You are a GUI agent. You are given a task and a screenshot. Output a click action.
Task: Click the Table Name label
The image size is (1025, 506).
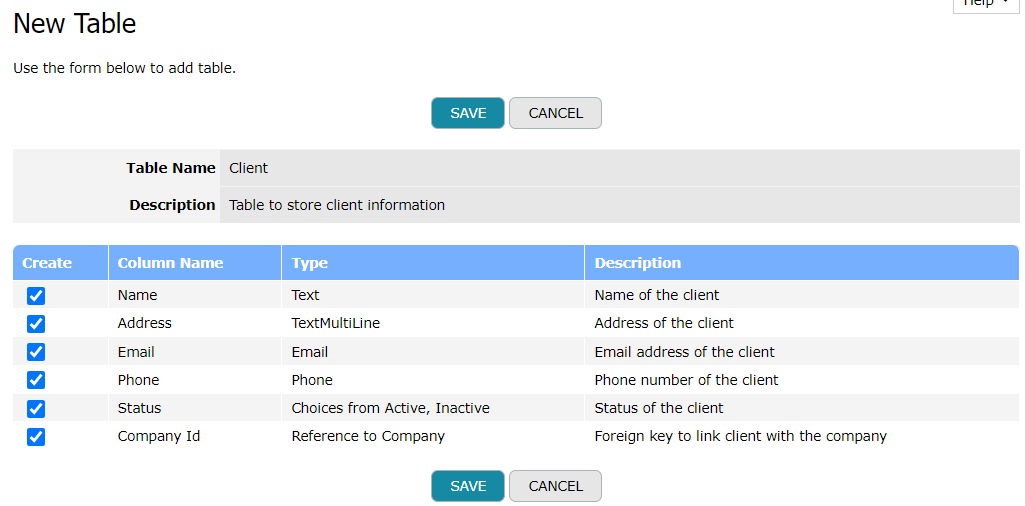click(171, 168)
